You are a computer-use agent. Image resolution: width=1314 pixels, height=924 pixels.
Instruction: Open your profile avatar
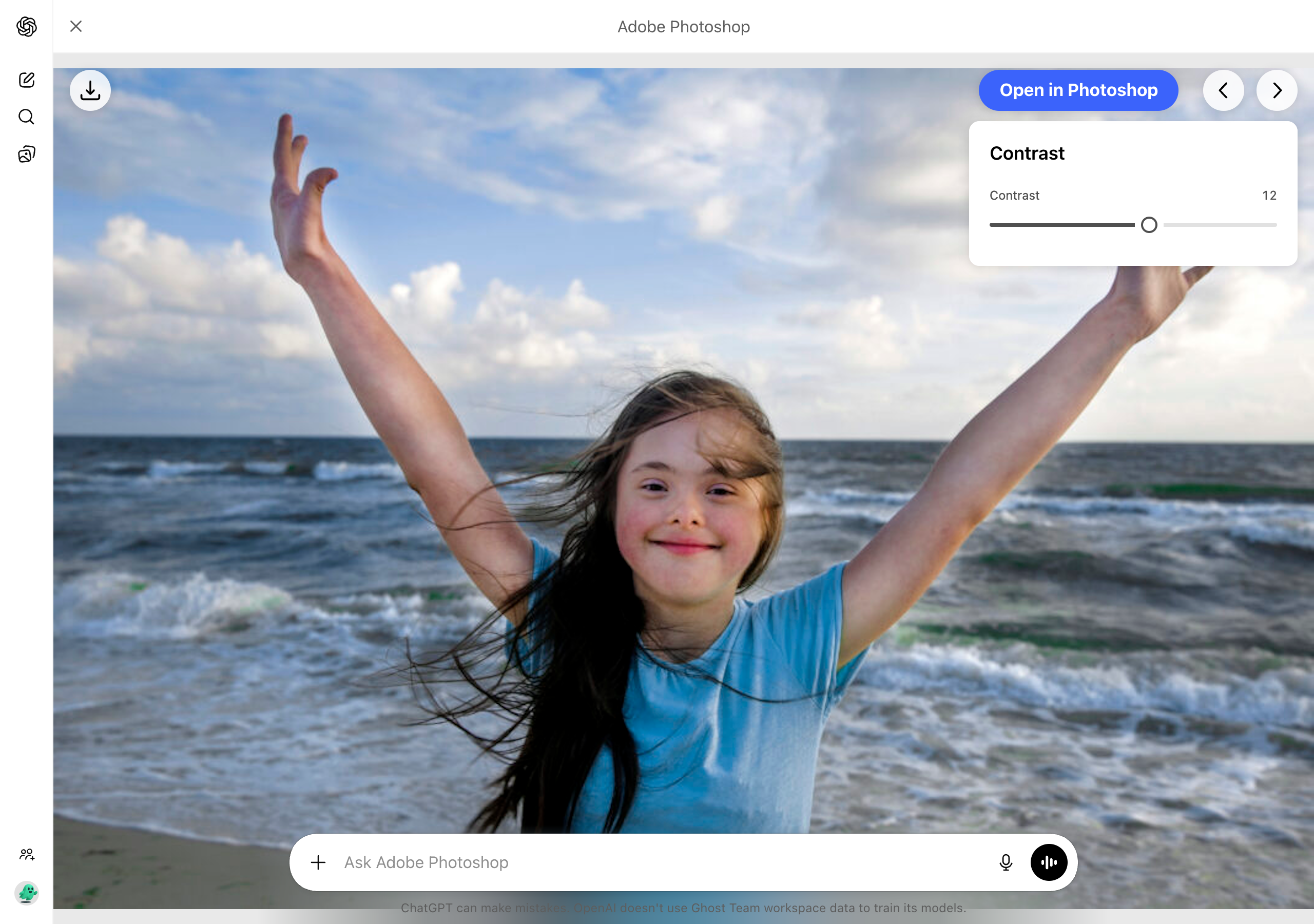[26, 893]
